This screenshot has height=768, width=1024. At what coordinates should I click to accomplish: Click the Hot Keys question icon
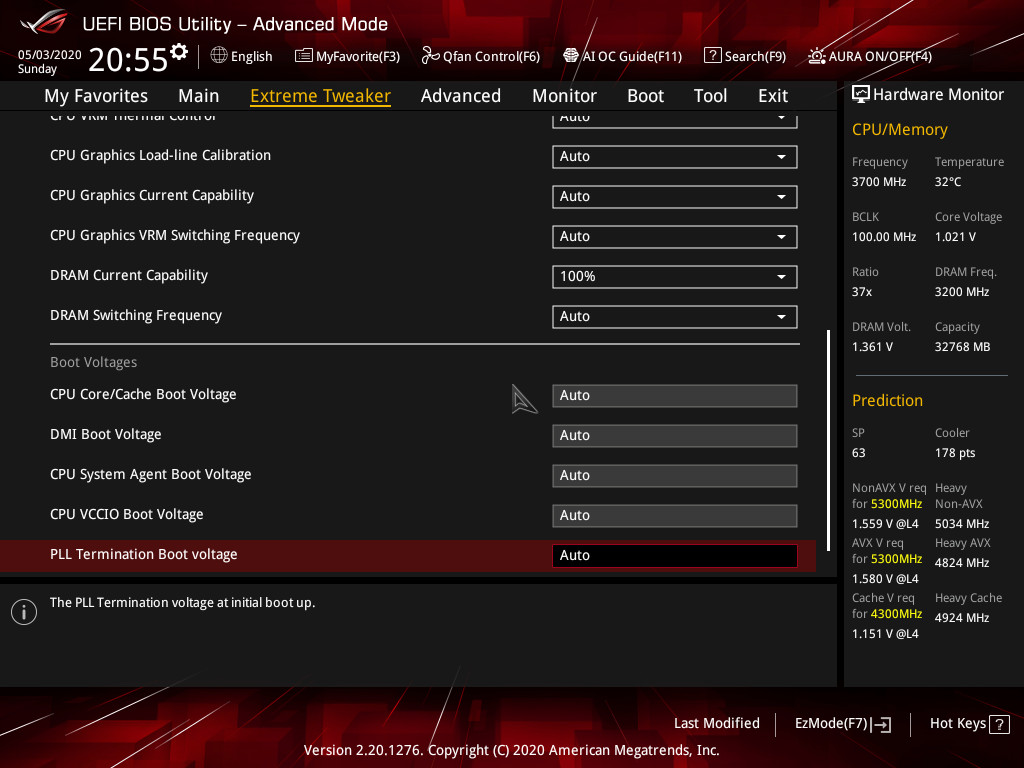tap(999, 724)
